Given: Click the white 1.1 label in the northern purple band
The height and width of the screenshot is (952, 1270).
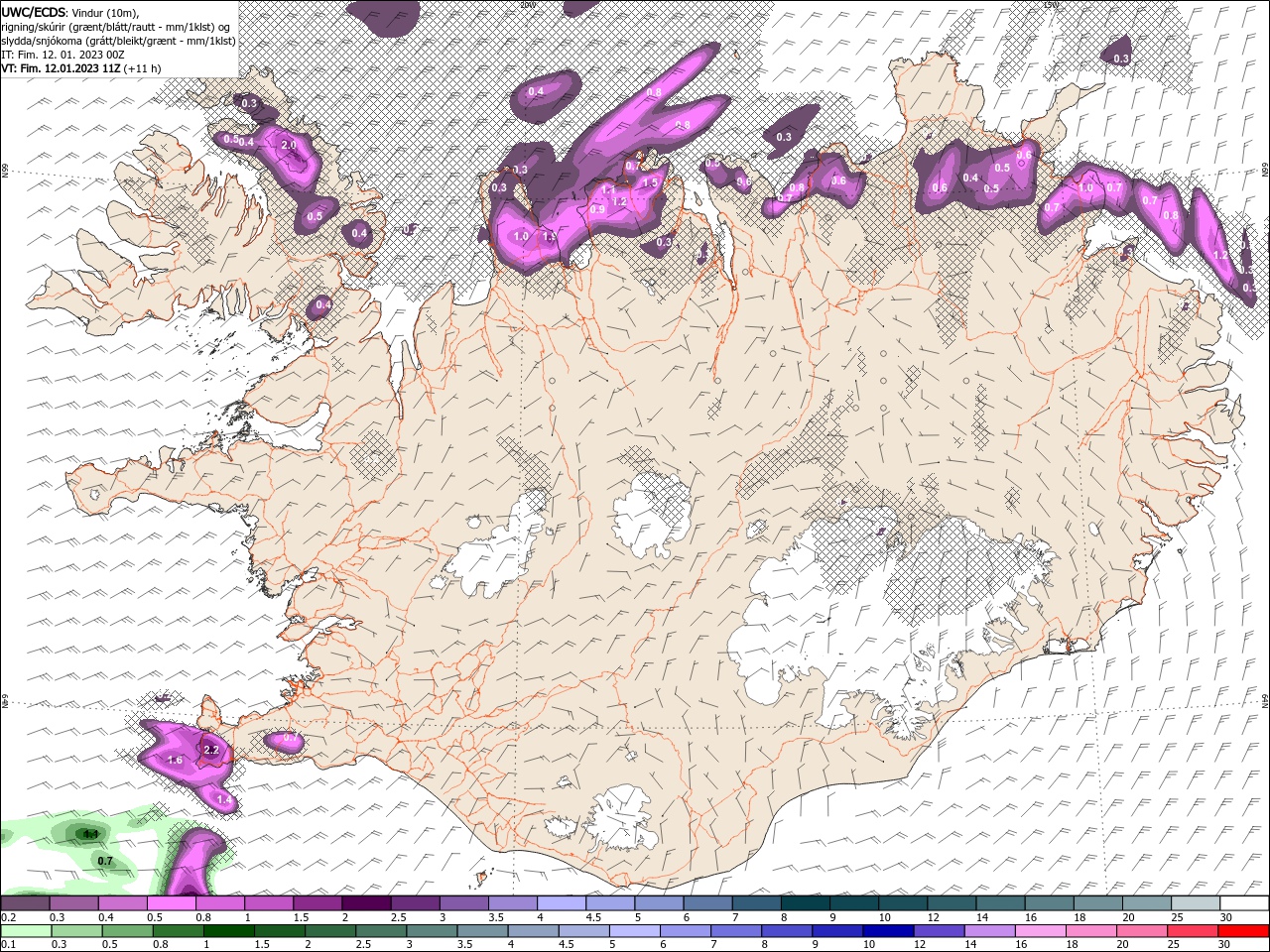Looking at the screenshot, I should (608, 189).
